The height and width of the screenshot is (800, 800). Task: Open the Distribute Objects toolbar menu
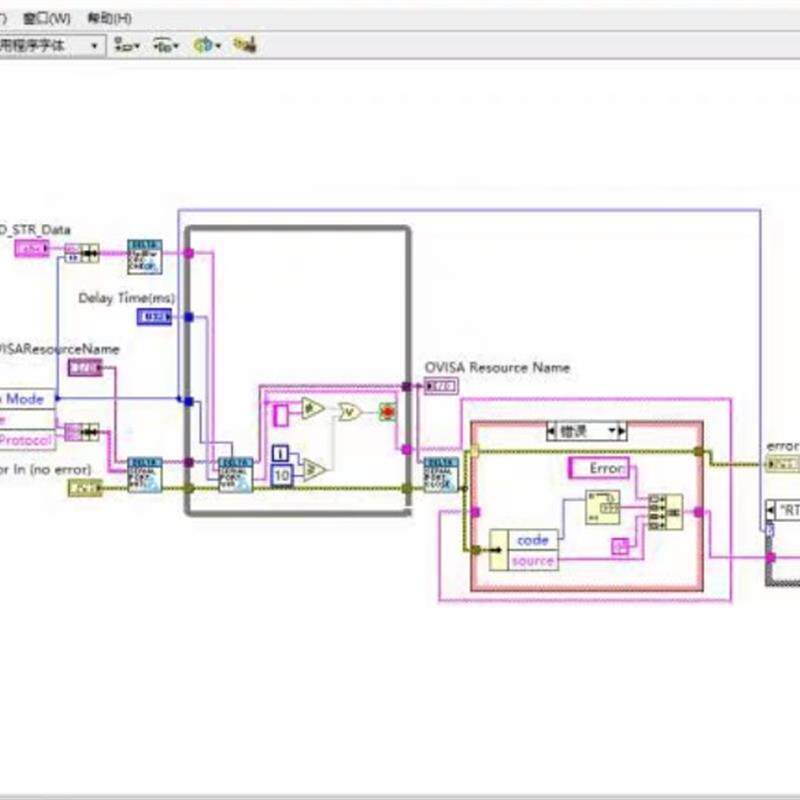click(166, 45)
